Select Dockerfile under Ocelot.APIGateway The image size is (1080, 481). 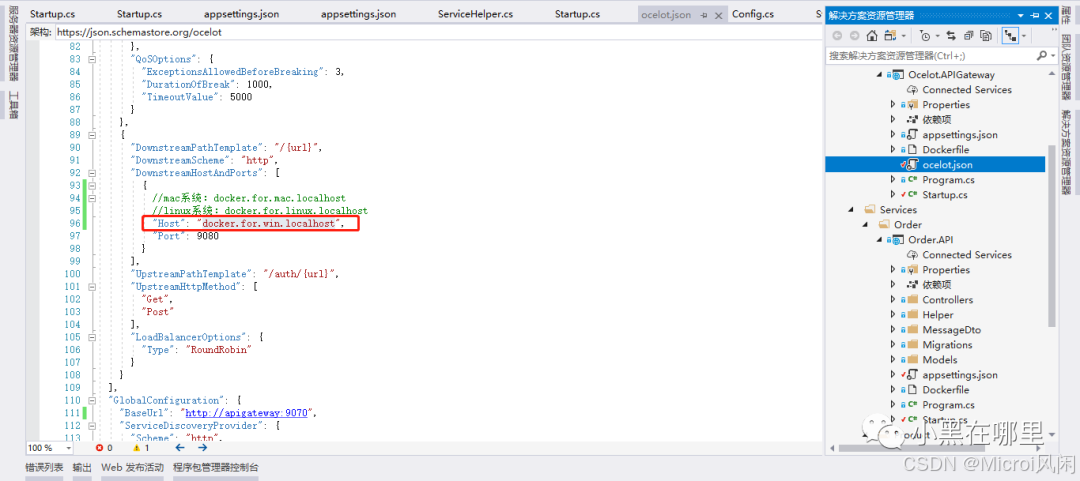pos(945,150)
